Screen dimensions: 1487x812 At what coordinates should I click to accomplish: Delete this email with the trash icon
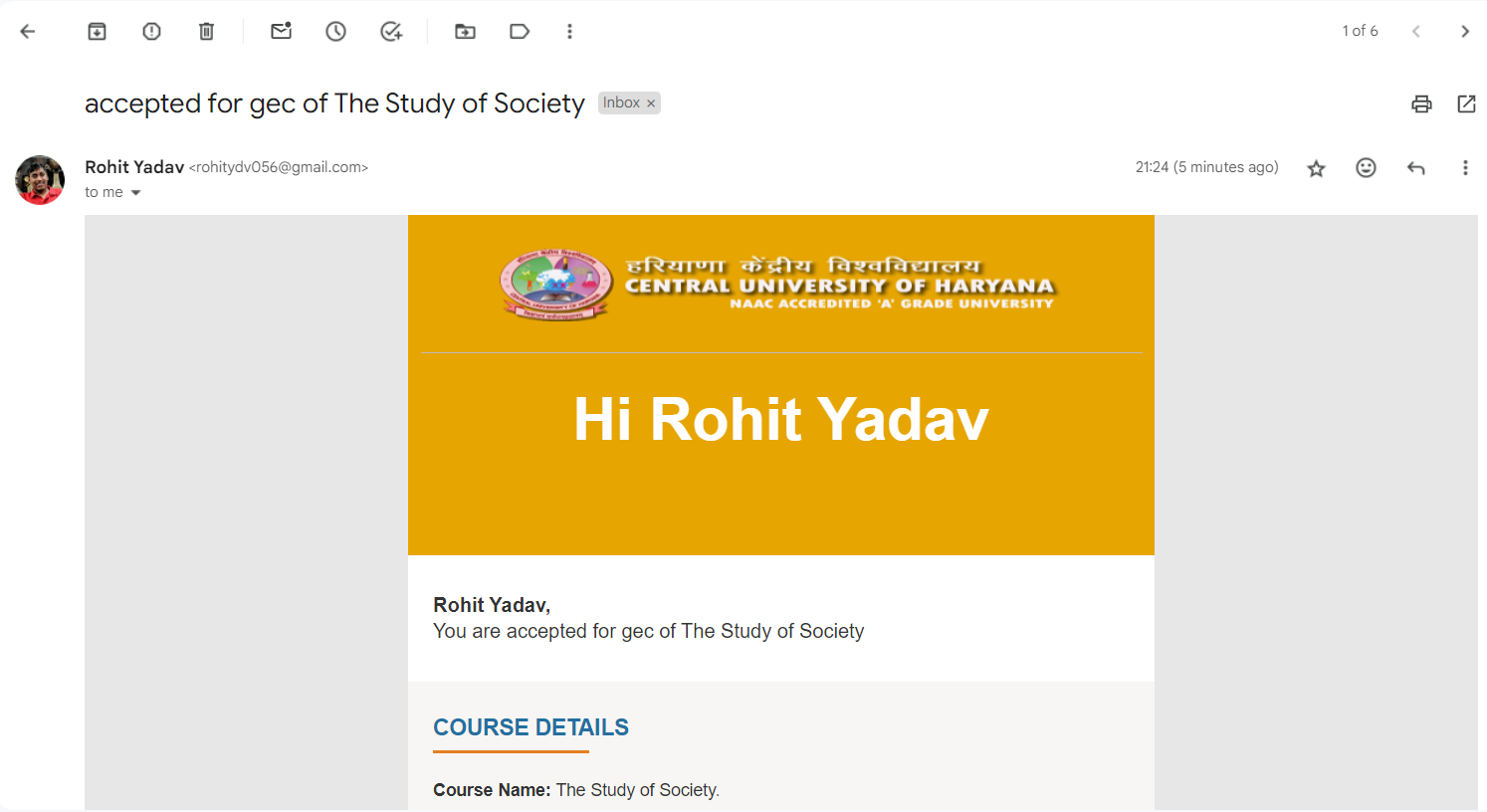click(206, 32)
